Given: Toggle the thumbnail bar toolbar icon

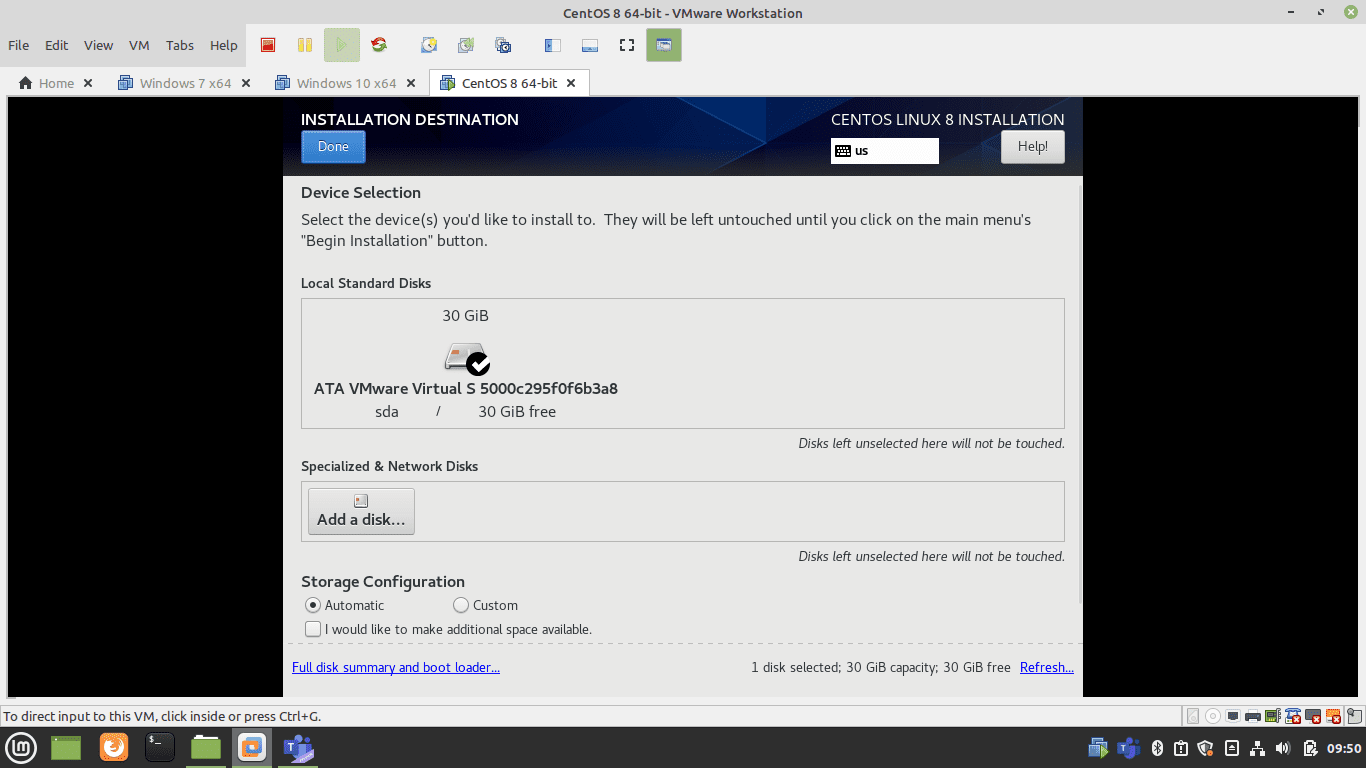Looking at the screenshot, I should pos(589,45).
